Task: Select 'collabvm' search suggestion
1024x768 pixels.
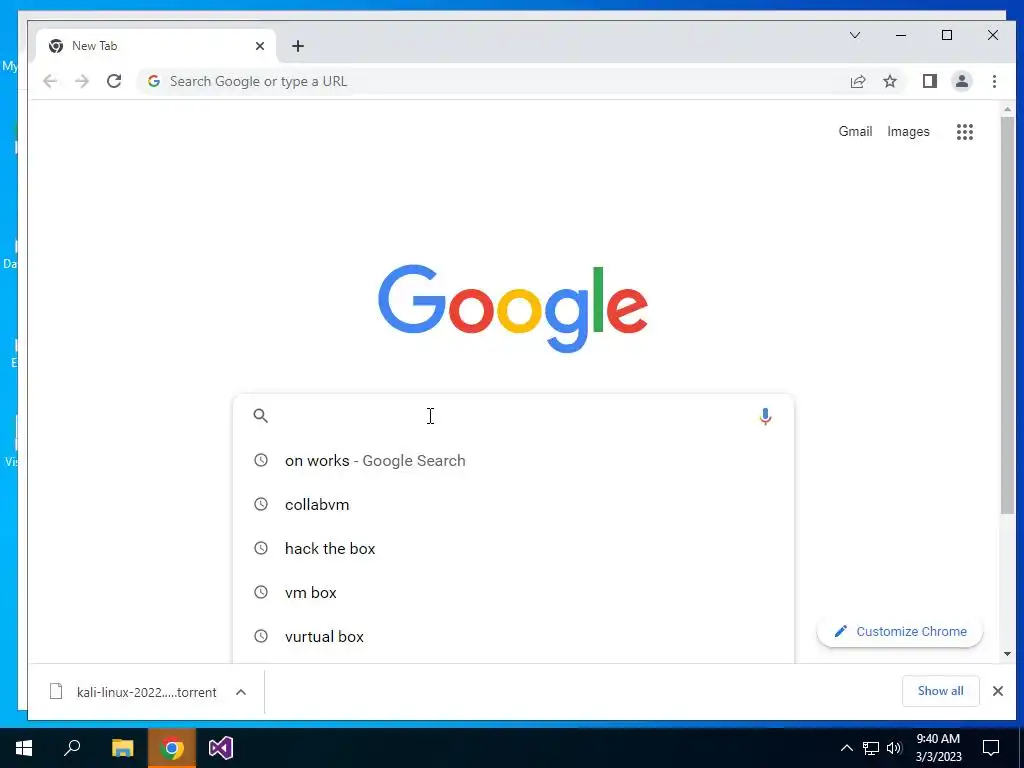Action: [x=513, y=504]
